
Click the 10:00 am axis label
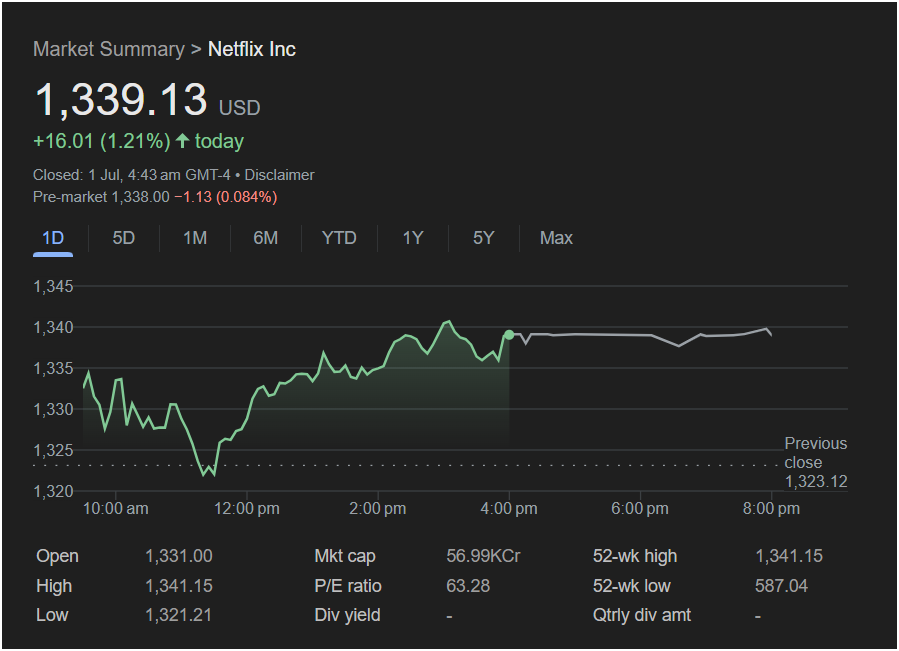pos(116,508)
